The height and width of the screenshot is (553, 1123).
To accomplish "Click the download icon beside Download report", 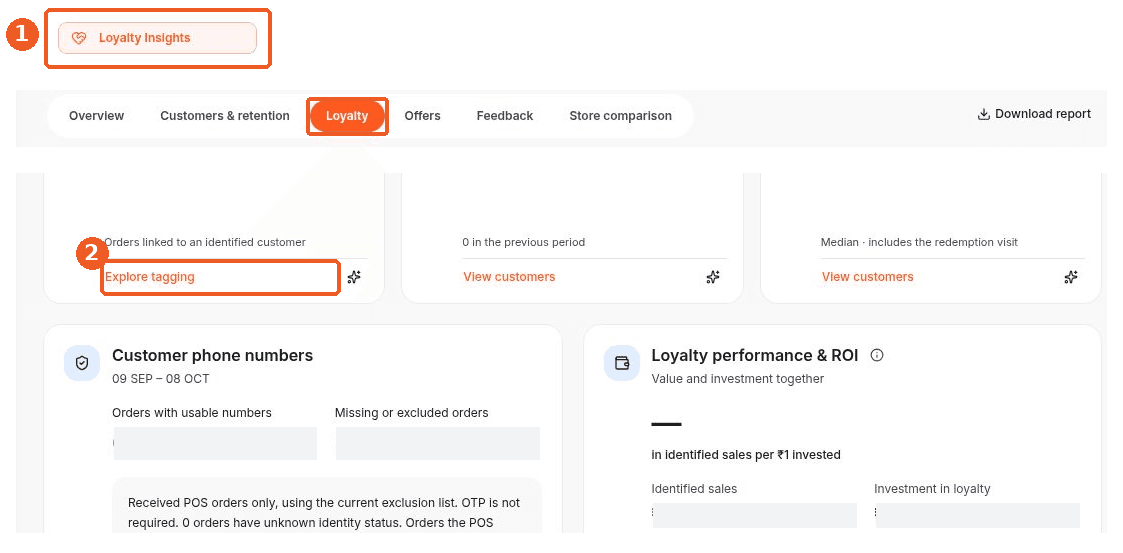I will pyautogui.click(x=983, y=114).
